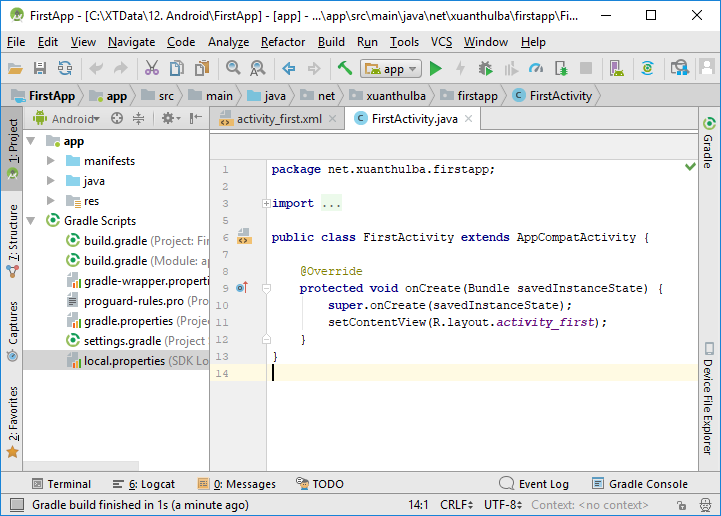Screen dimensions: 721x516
Task: Expand the manifests folder
Action: (51, 161)
